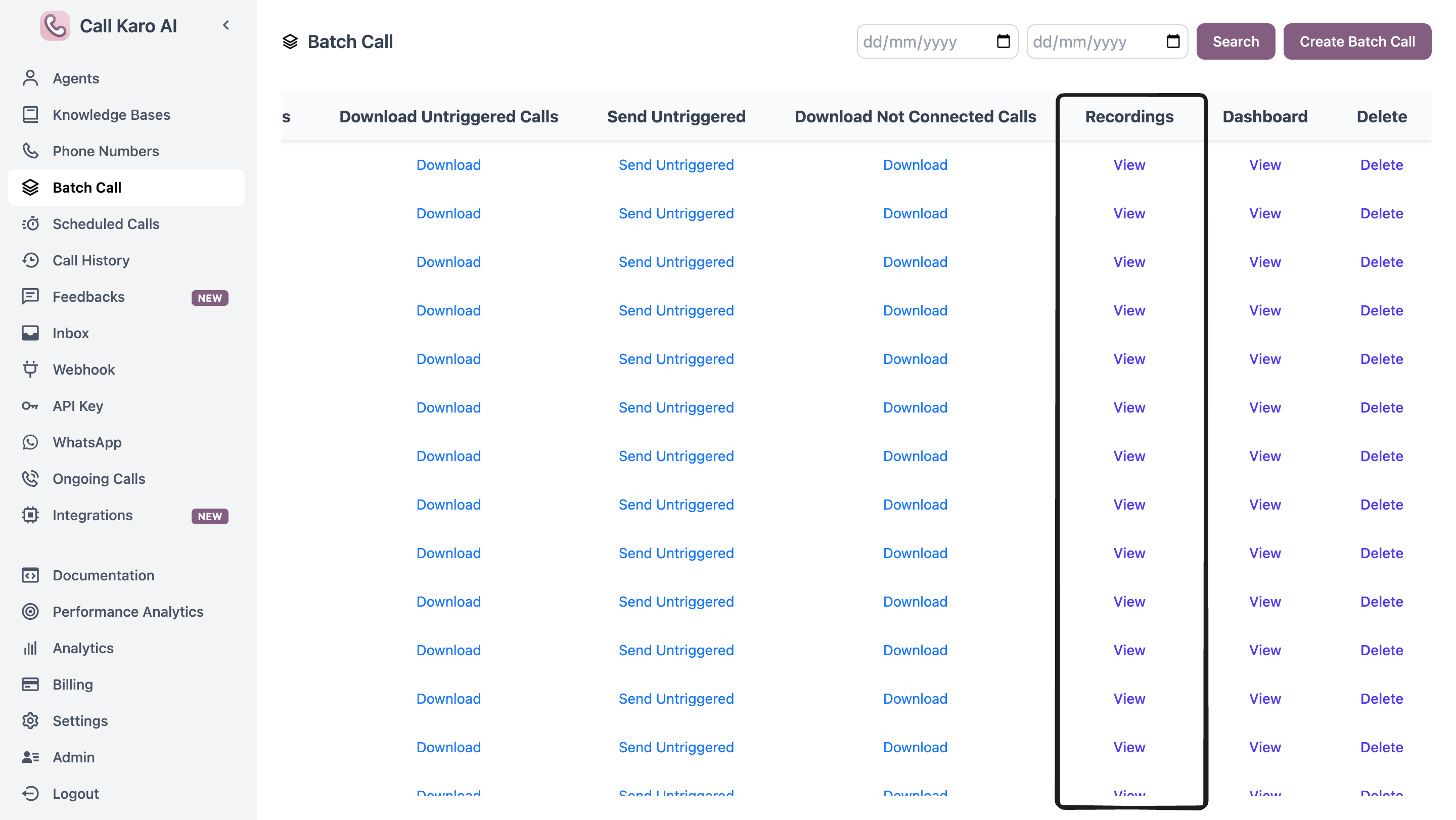
Task: Click the Admin user-list icon
Action: coord(30,757)
